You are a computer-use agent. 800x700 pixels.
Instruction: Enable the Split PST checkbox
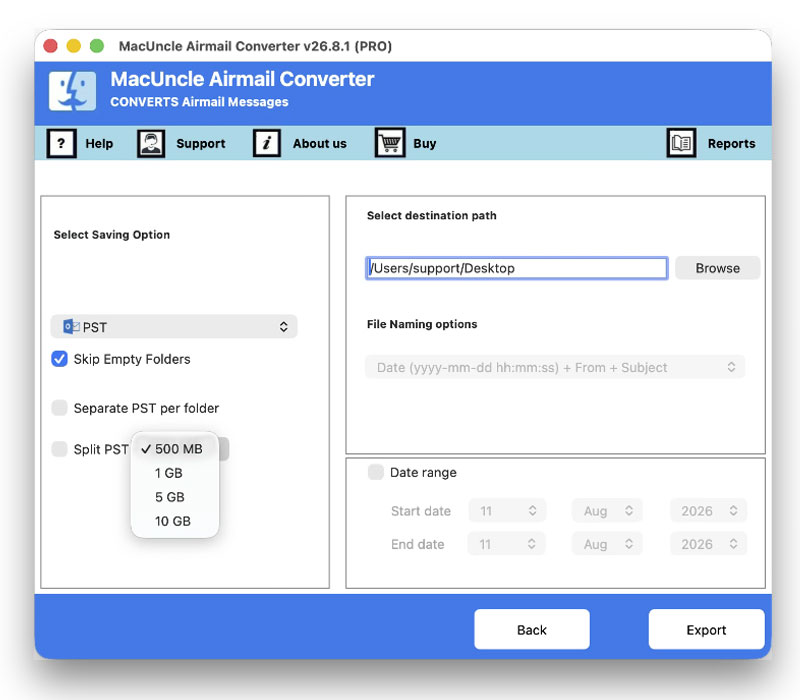(x=59, y=449)
